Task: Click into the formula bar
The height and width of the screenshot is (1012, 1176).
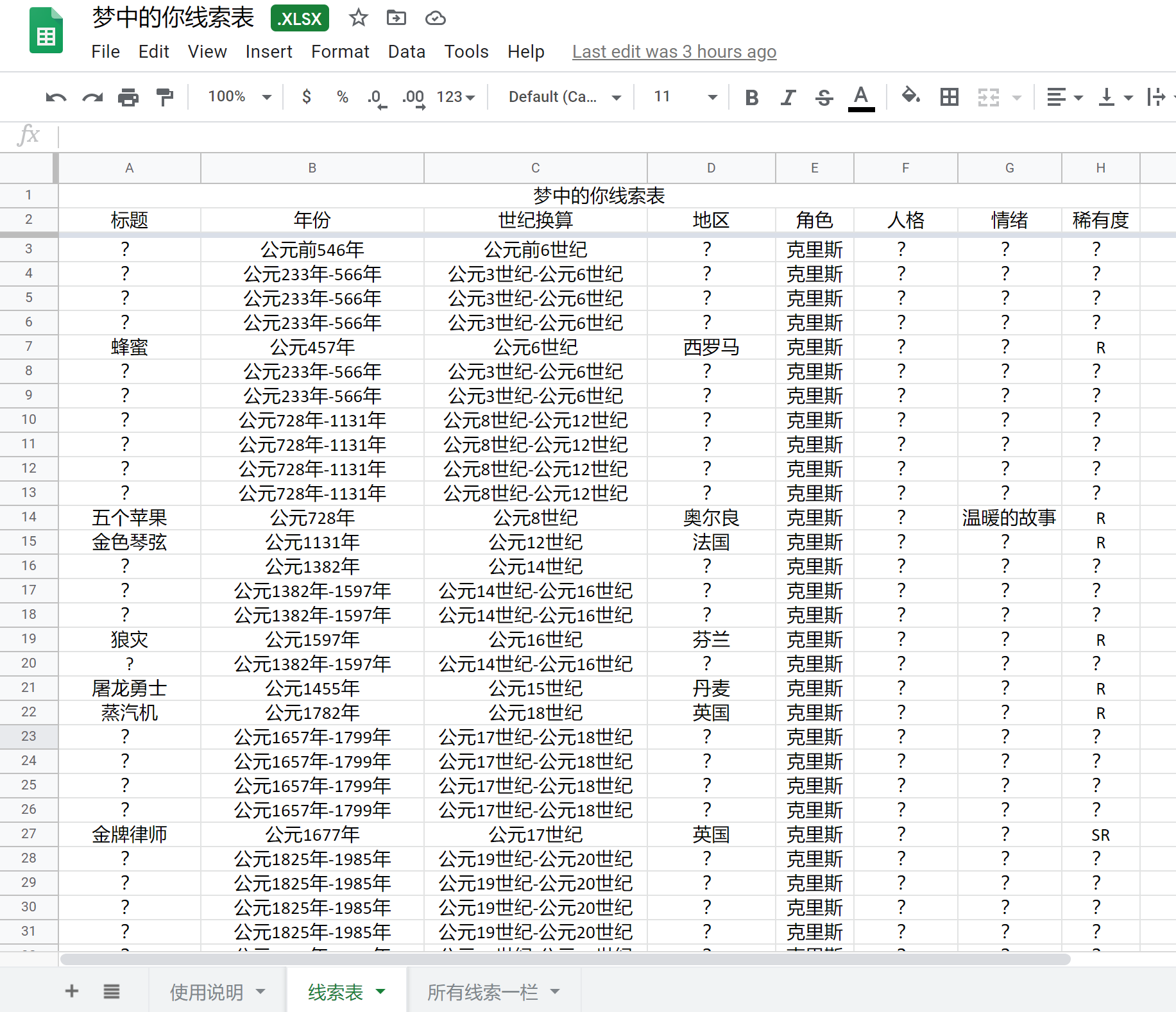Action: point(616,136)
